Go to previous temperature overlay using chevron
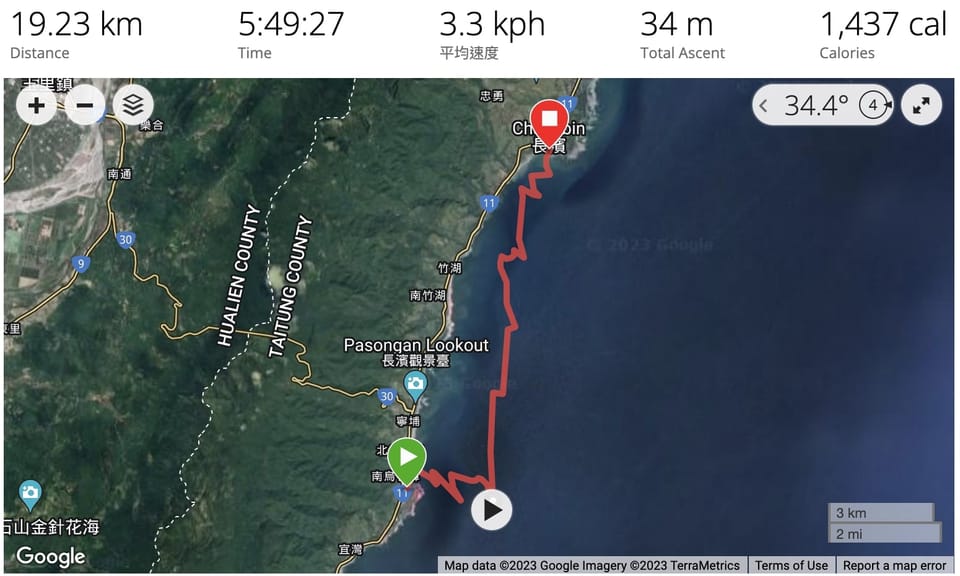Screen dimensions: 960x576 763,105
